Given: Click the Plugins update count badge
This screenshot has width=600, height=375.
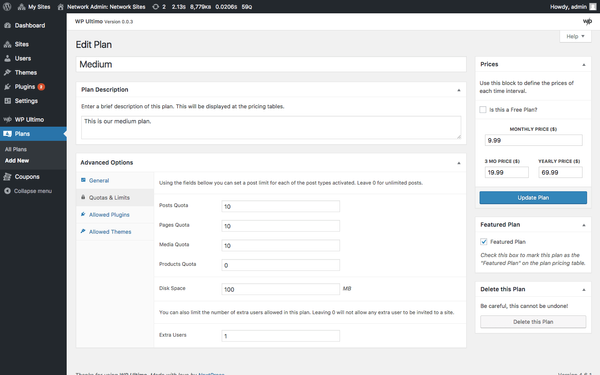Looking at the screenshot, I should (41, 87).
